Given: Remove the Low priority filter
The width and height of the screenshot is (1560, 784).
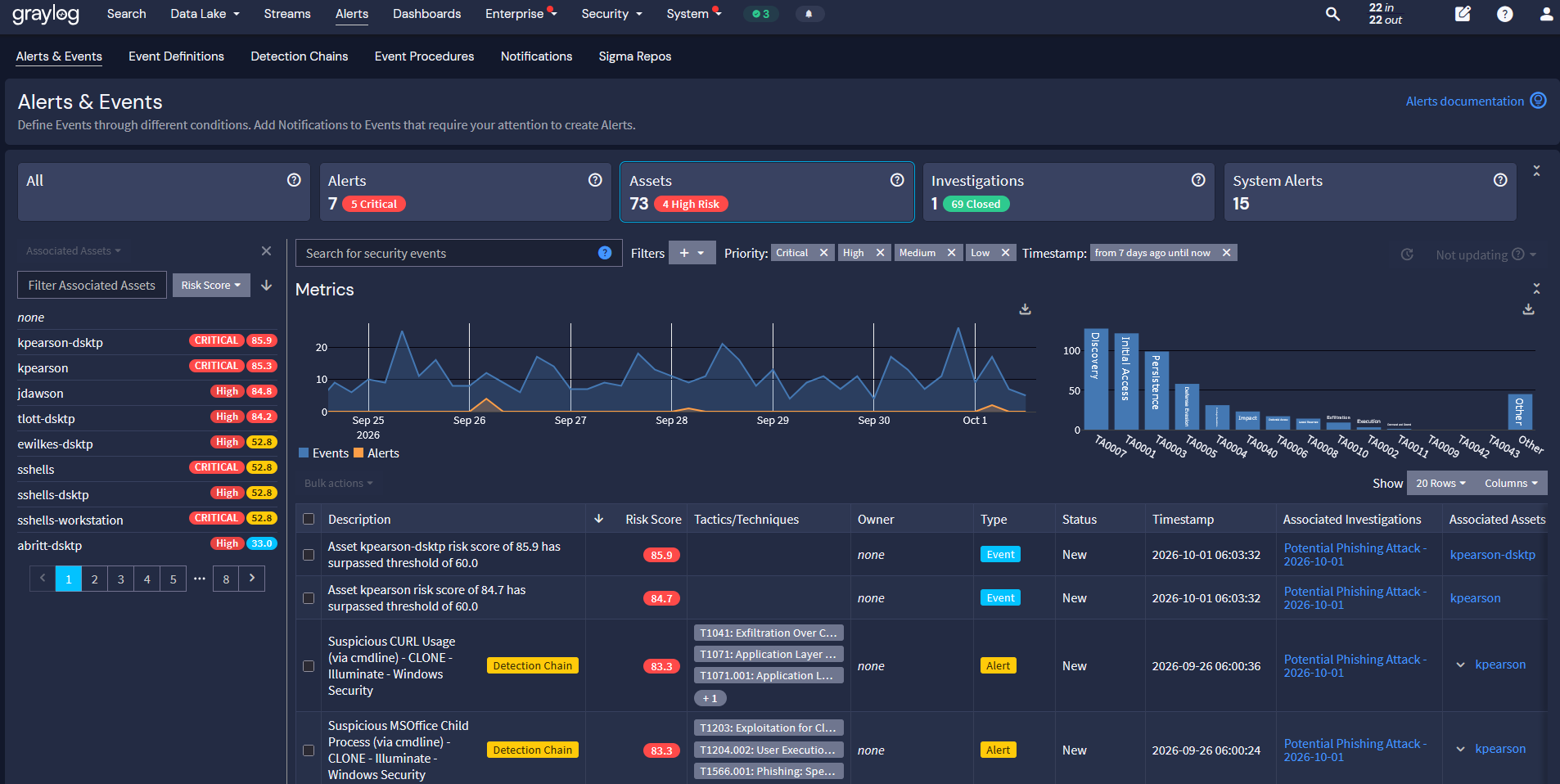Looking at the screenshot, I should pyautogui.click(x=1005, y=253).
